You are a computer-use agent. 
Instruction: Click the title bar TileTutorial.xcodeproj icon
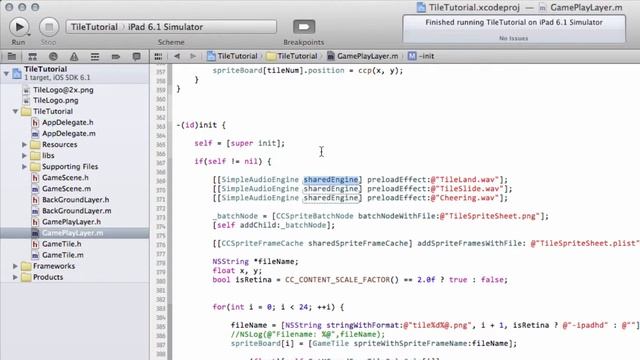pyautogui.click(x=421, y=7)
